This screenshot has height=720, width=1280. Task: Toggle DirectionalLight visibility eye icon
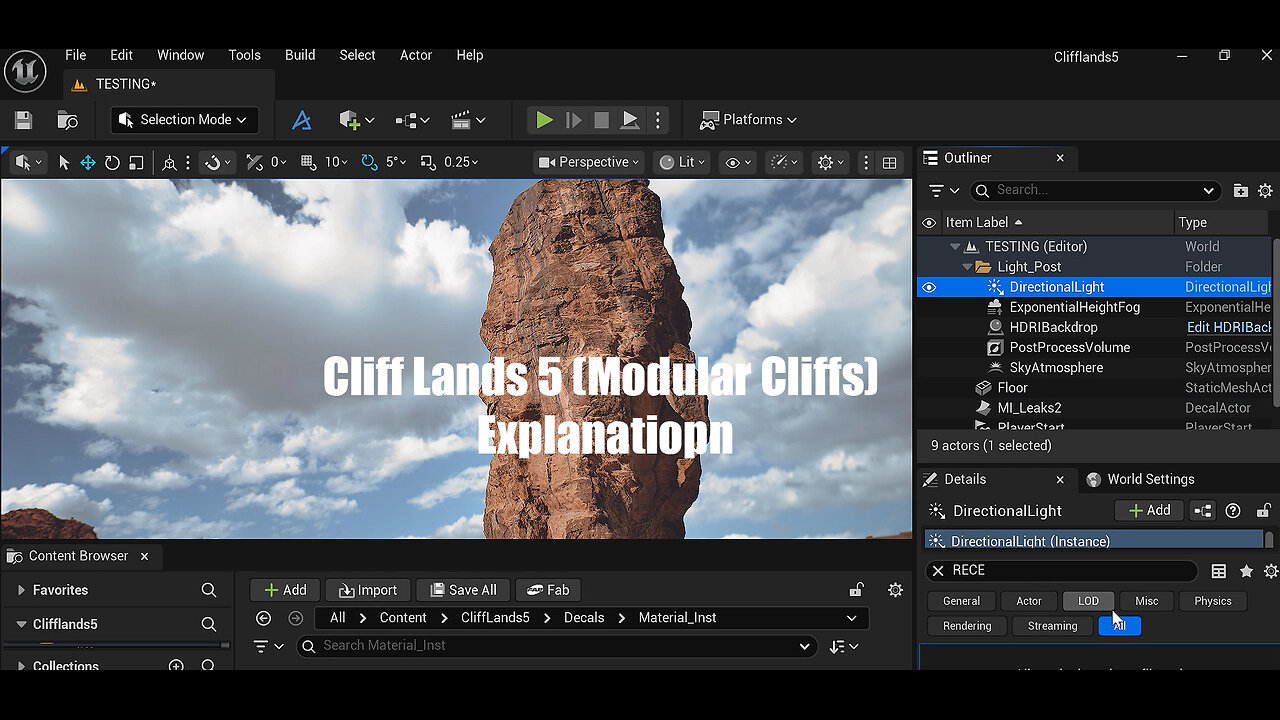pyautogui.click(x=929, y=287)
